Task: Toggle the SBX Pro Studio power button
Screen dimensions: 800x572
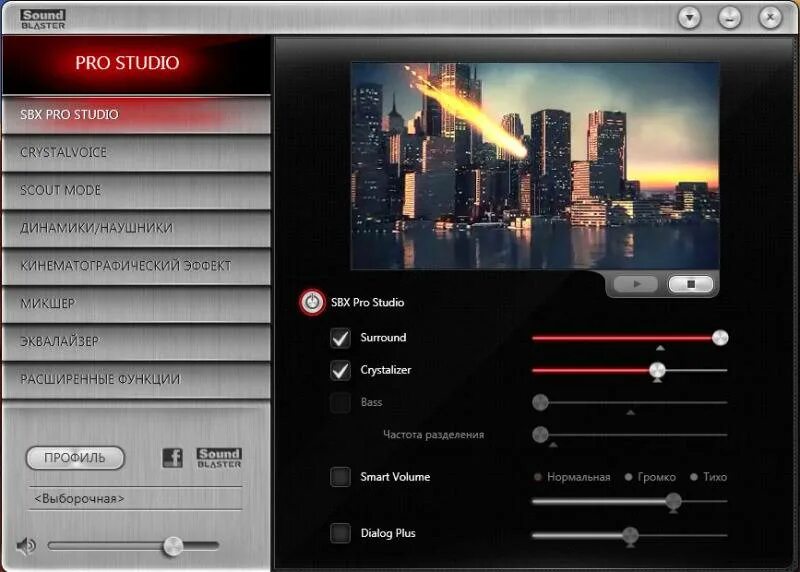Action: click(x=312, y=302)
